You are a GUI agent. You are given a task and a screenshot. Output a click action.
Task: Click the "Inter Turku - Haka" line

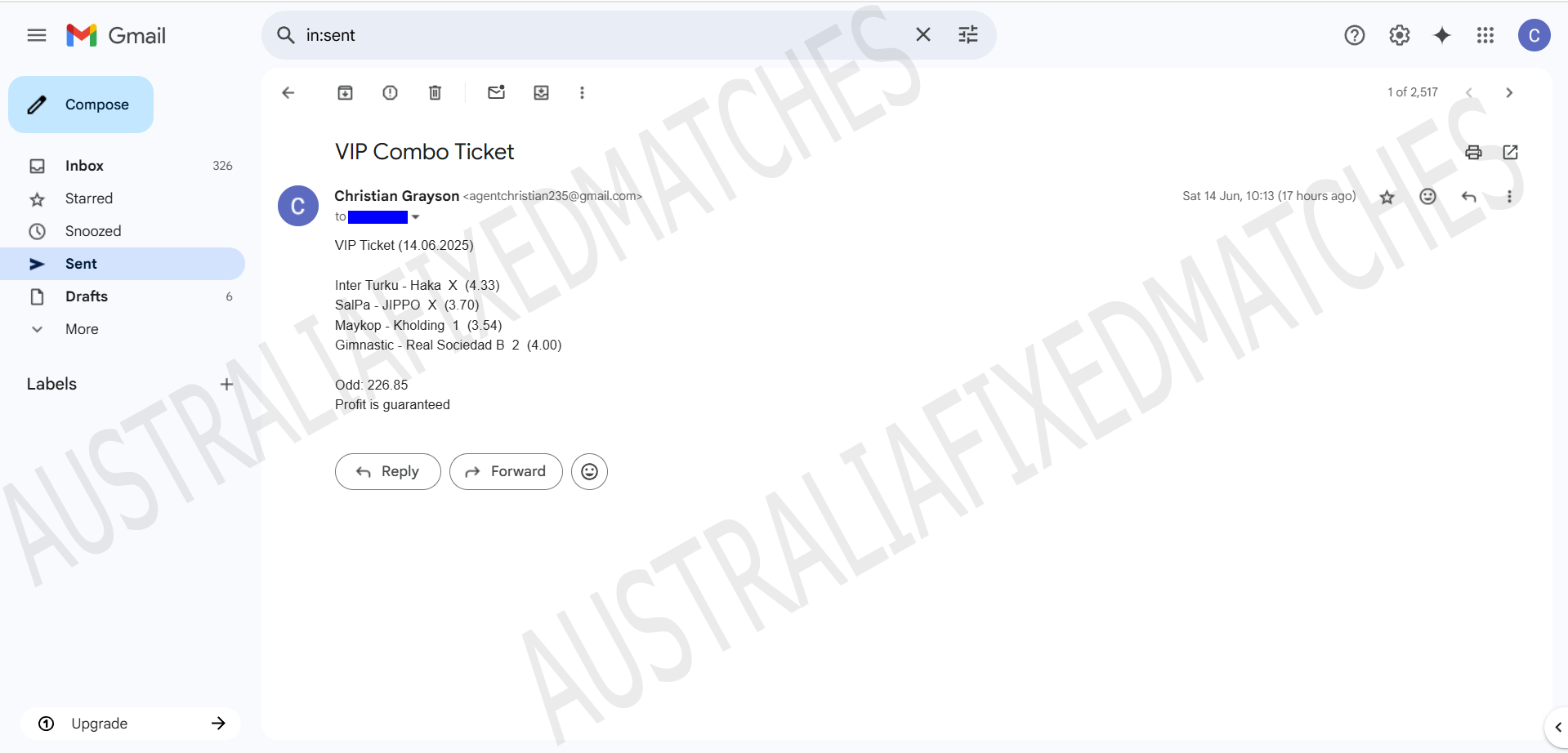(x=418, y=285)
